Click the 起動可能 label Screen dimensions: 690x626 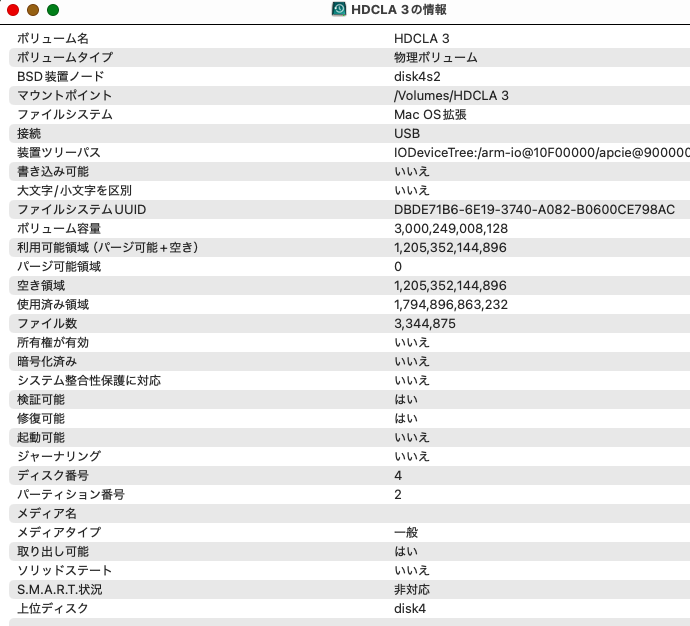[x=41, y=438]
